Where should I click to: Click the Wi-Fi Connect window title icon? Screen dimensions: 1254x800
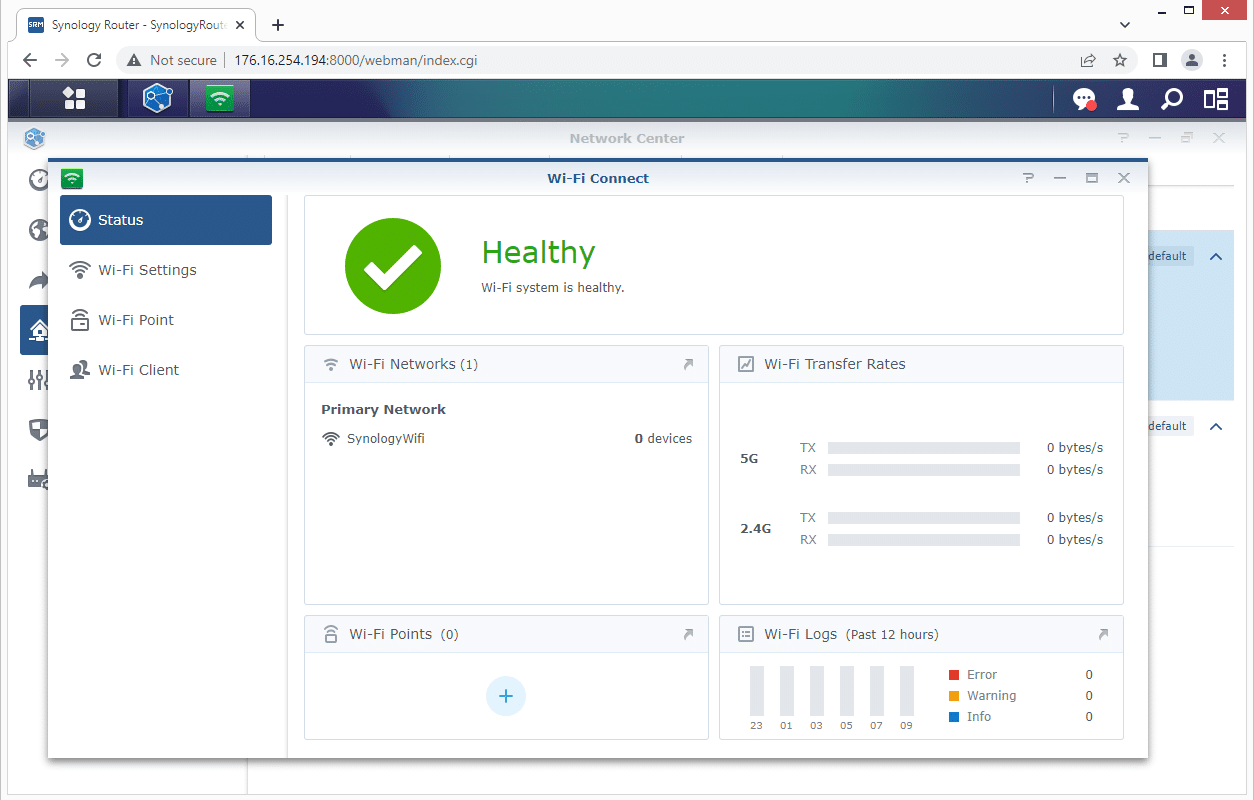pyautogui.click(x=72, y=178)
